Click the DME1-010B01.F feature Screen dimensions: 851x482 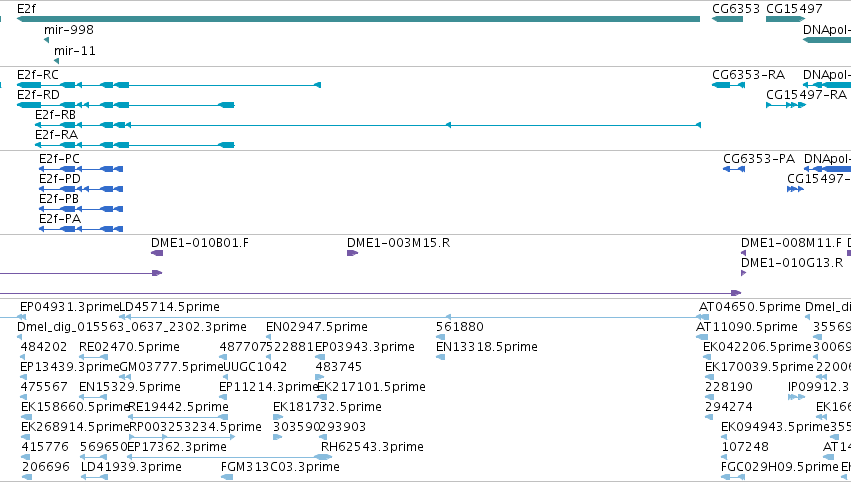click(157, 253)
